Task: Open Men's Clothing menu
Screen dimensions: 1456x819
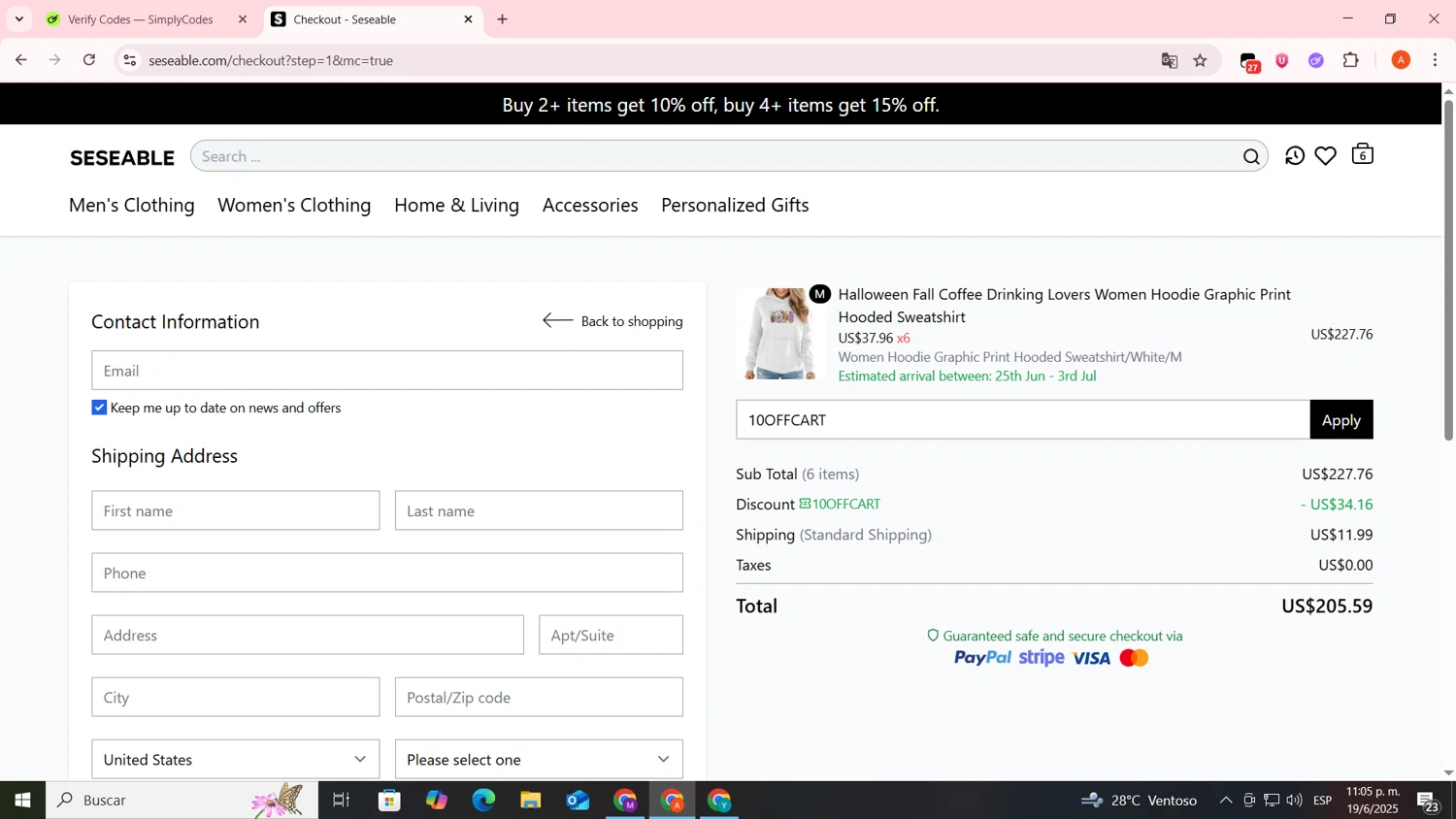Action: (132, 205)
